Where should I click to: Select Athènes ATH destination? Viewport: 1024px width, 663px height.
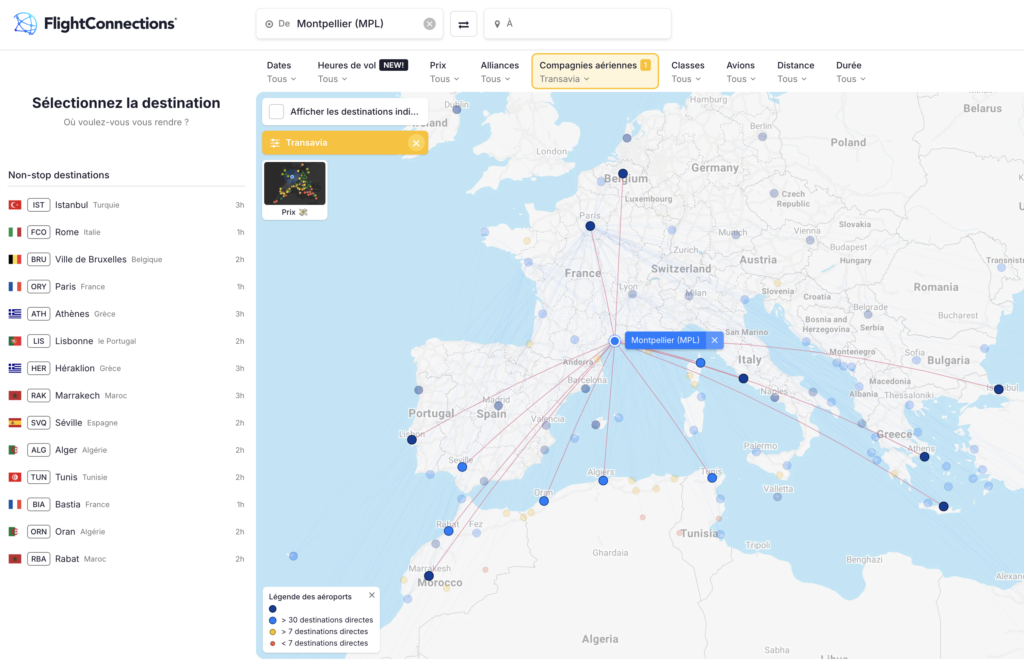(x=126, y=314)
